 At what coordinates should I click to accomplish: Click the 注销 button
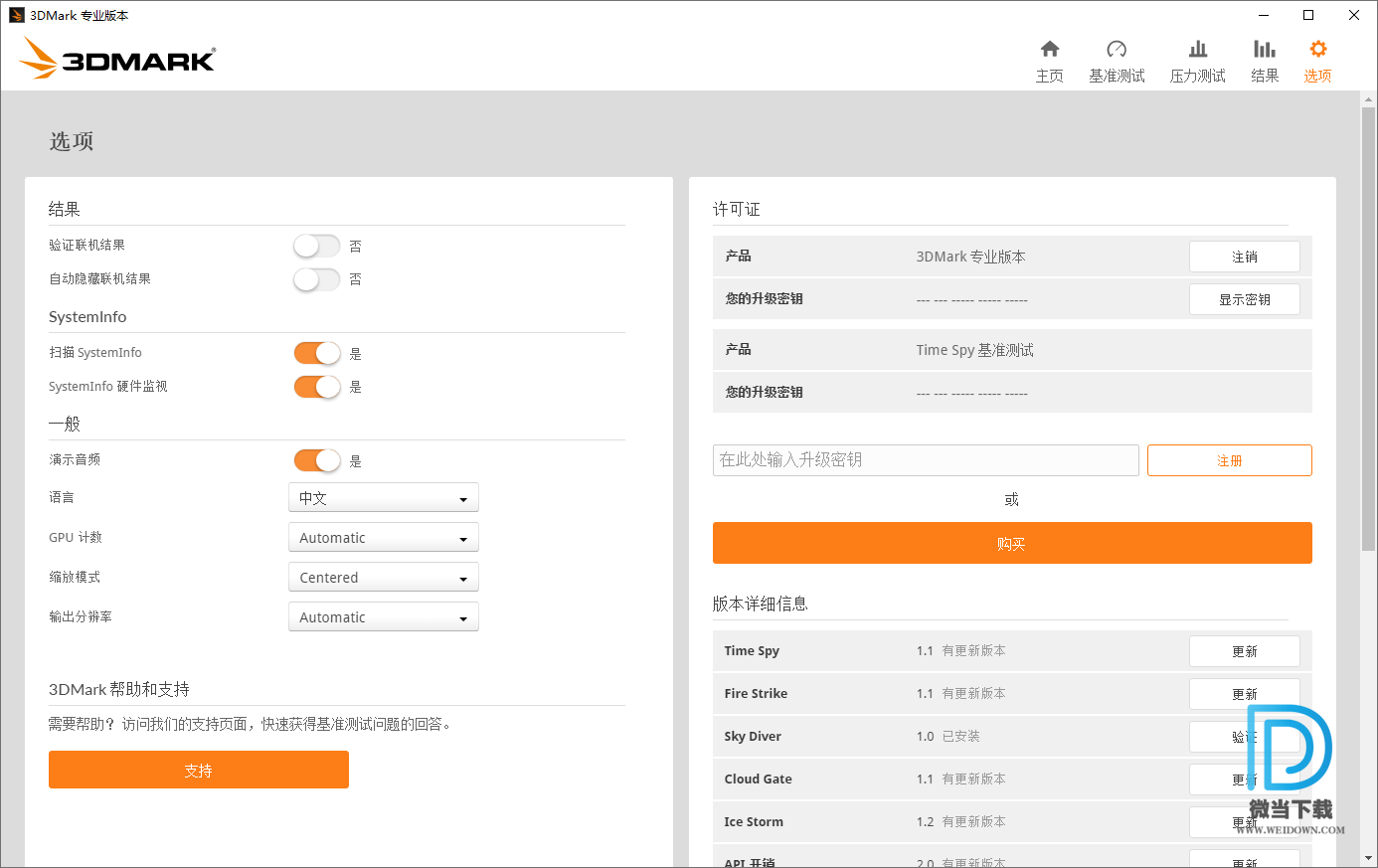tap(1245, 257)
